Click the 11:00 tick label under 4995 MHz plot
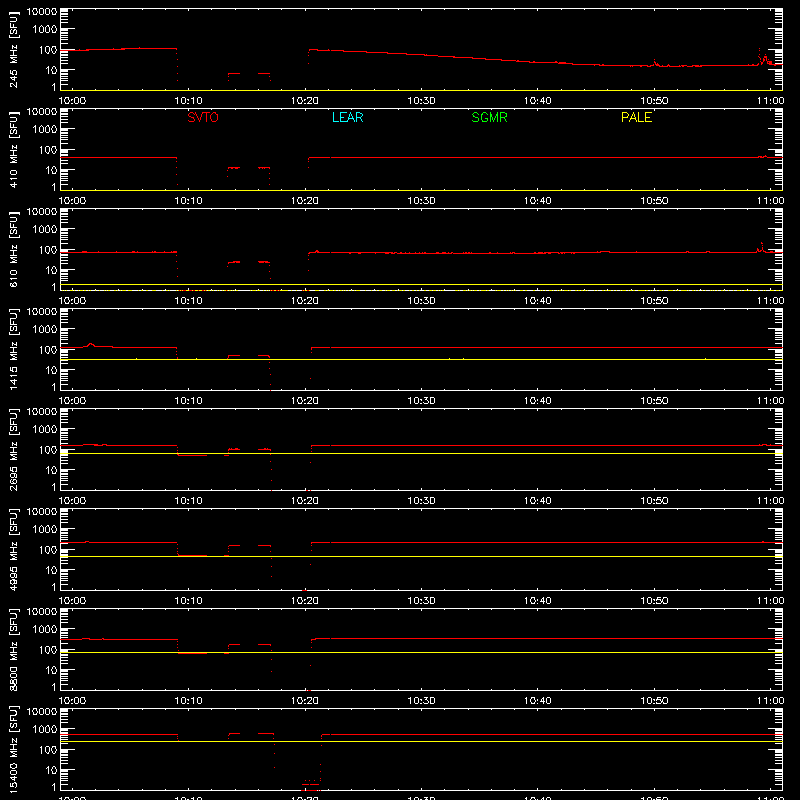800x800 pixels. tap(770, 601)
